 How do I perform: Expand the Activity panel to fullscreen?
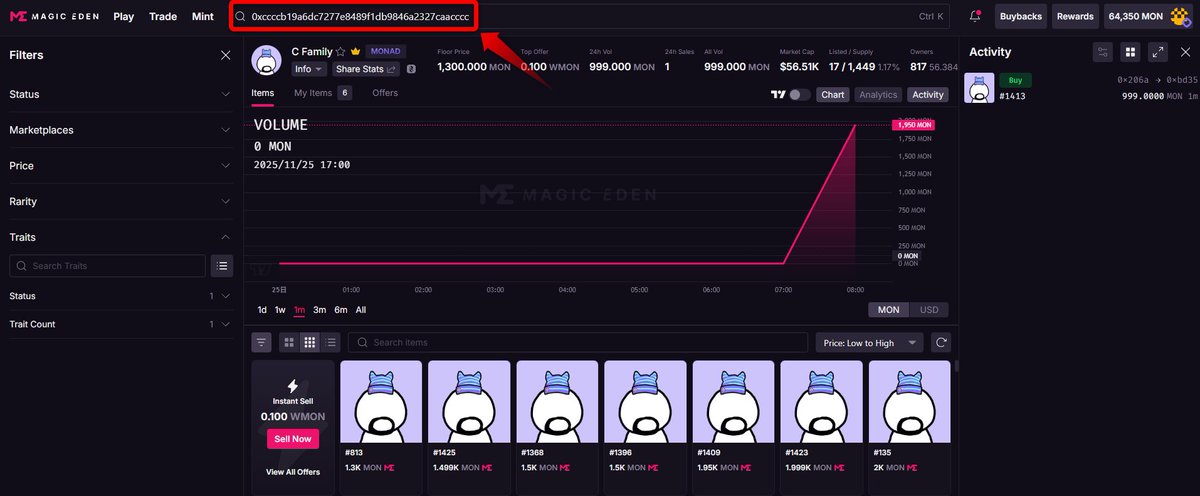pyautogui.click(x=1157, y=52)
